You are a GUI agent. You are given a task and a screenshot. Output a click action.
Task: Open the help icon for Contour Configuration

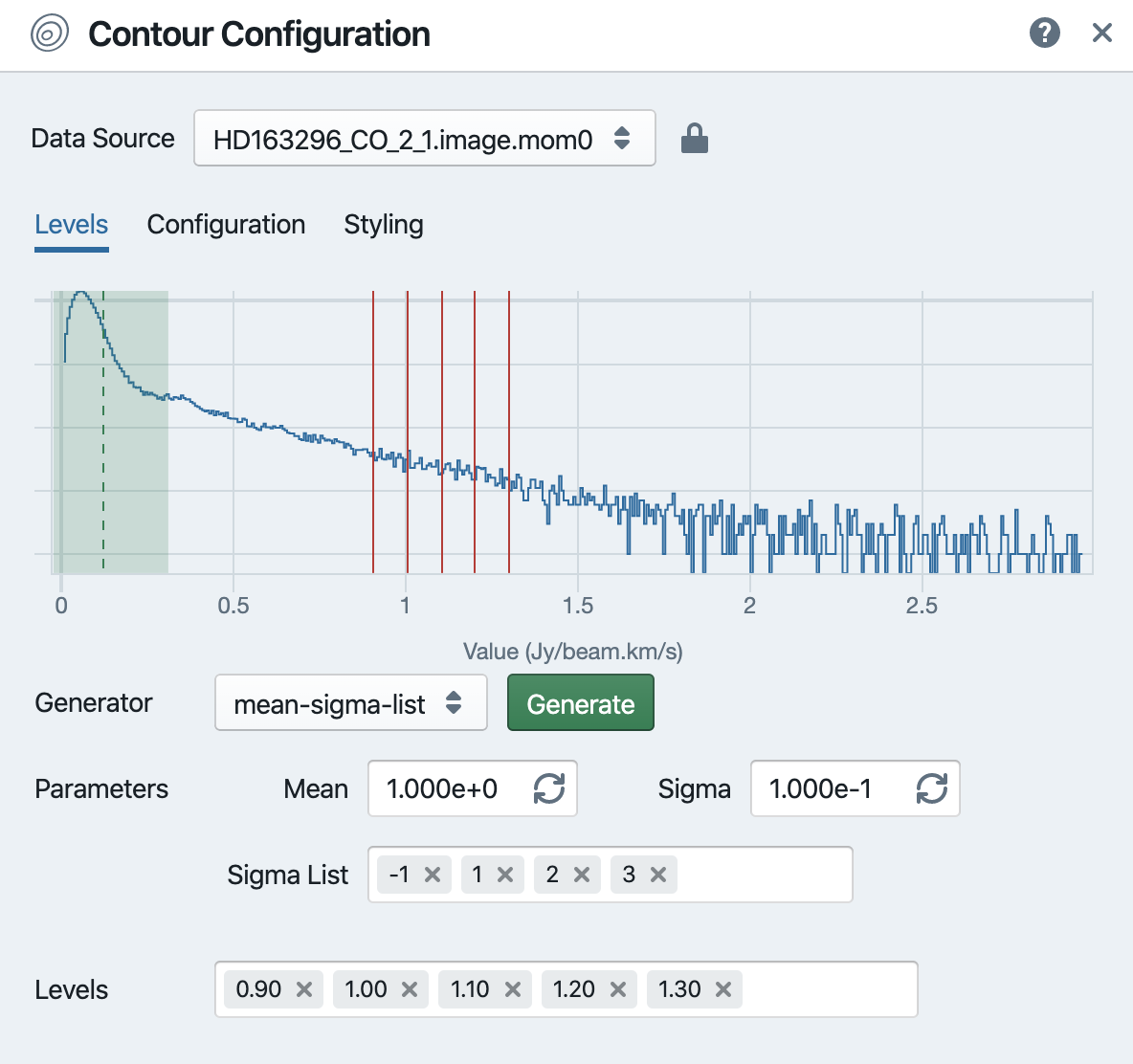pyautogui.click(x=1044, y=32)
